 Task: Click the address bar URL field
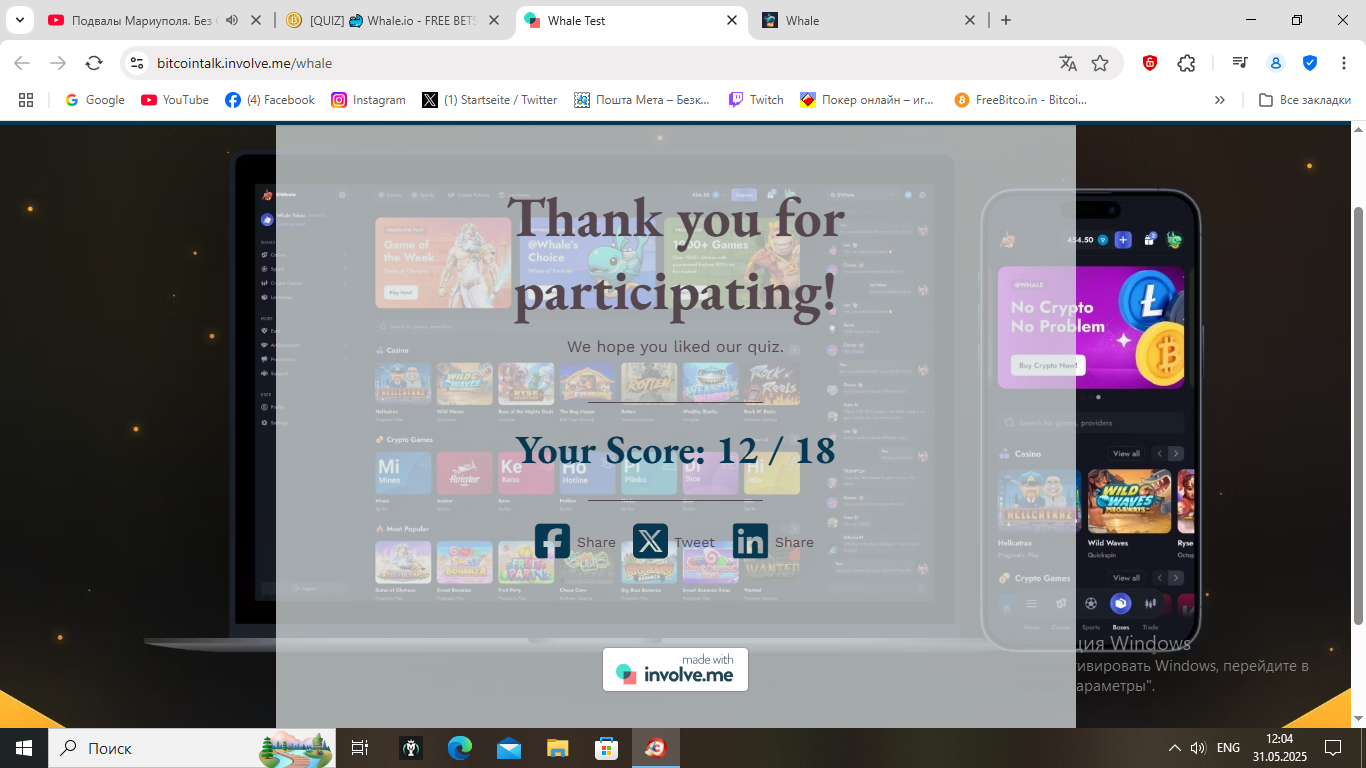tap(600, 63)
